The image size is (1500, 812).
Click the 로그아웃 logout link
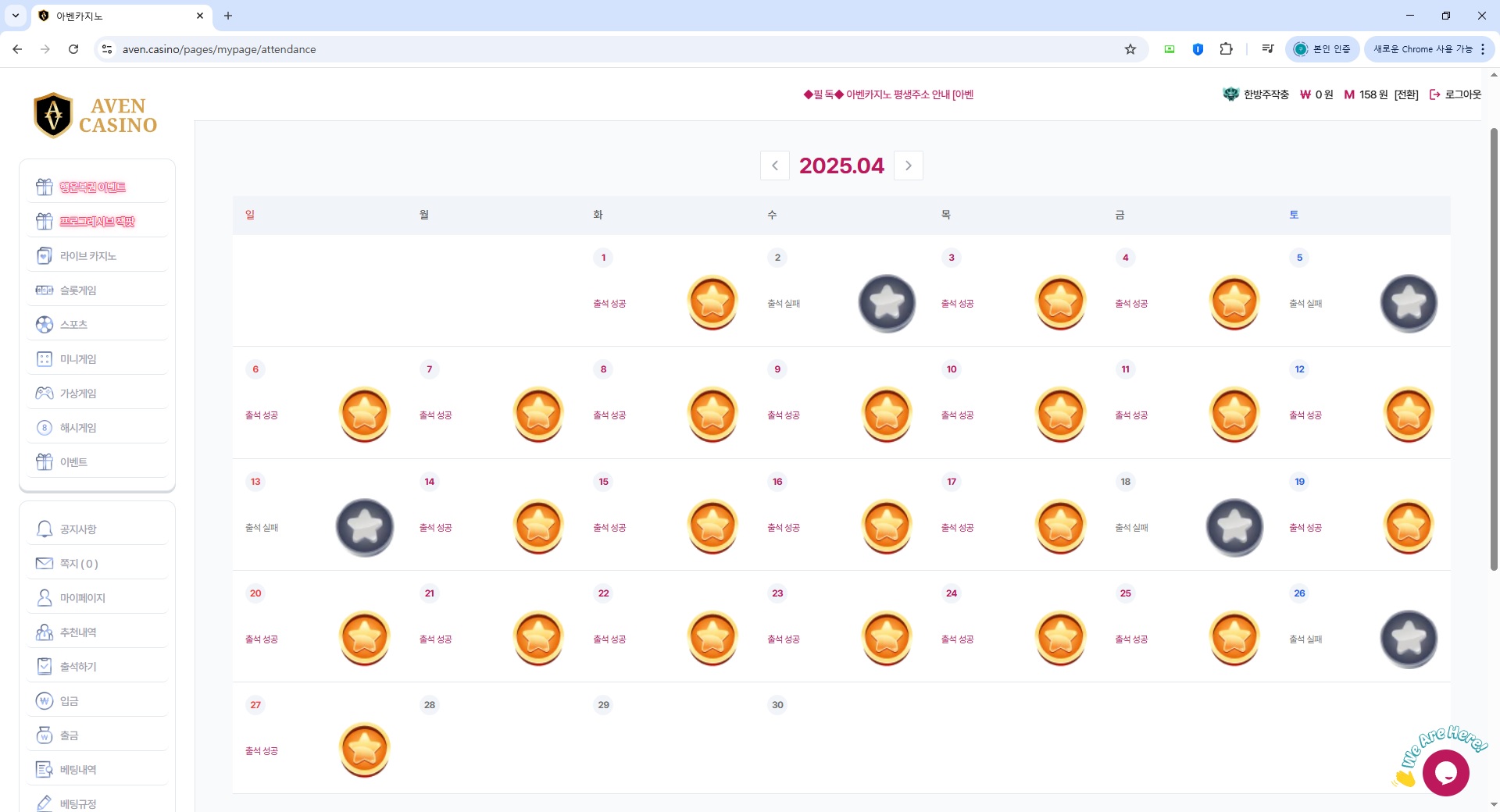1455,94
